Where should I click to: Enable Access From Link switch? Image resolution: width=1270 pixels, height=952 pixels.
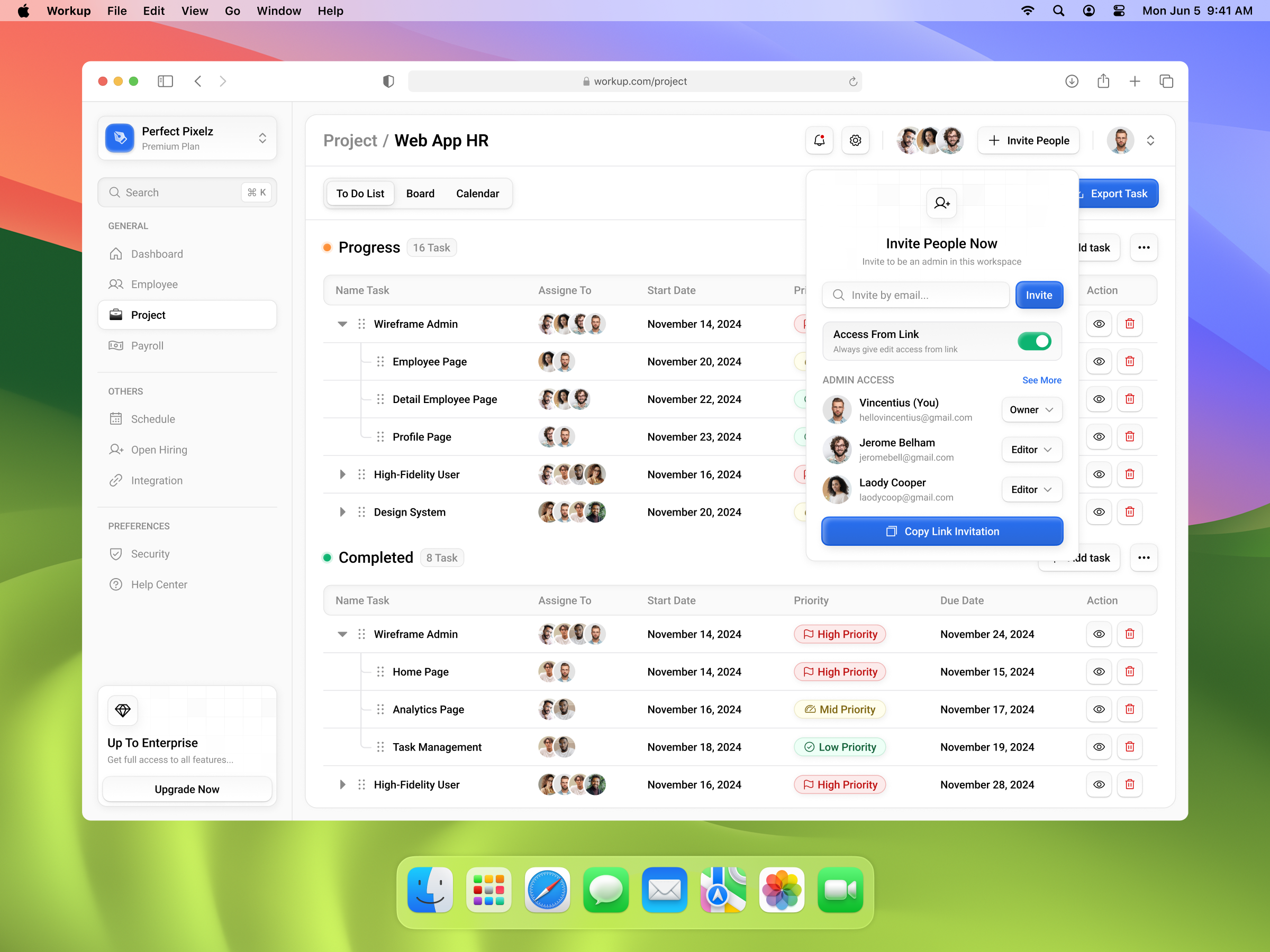[1035, 341]
